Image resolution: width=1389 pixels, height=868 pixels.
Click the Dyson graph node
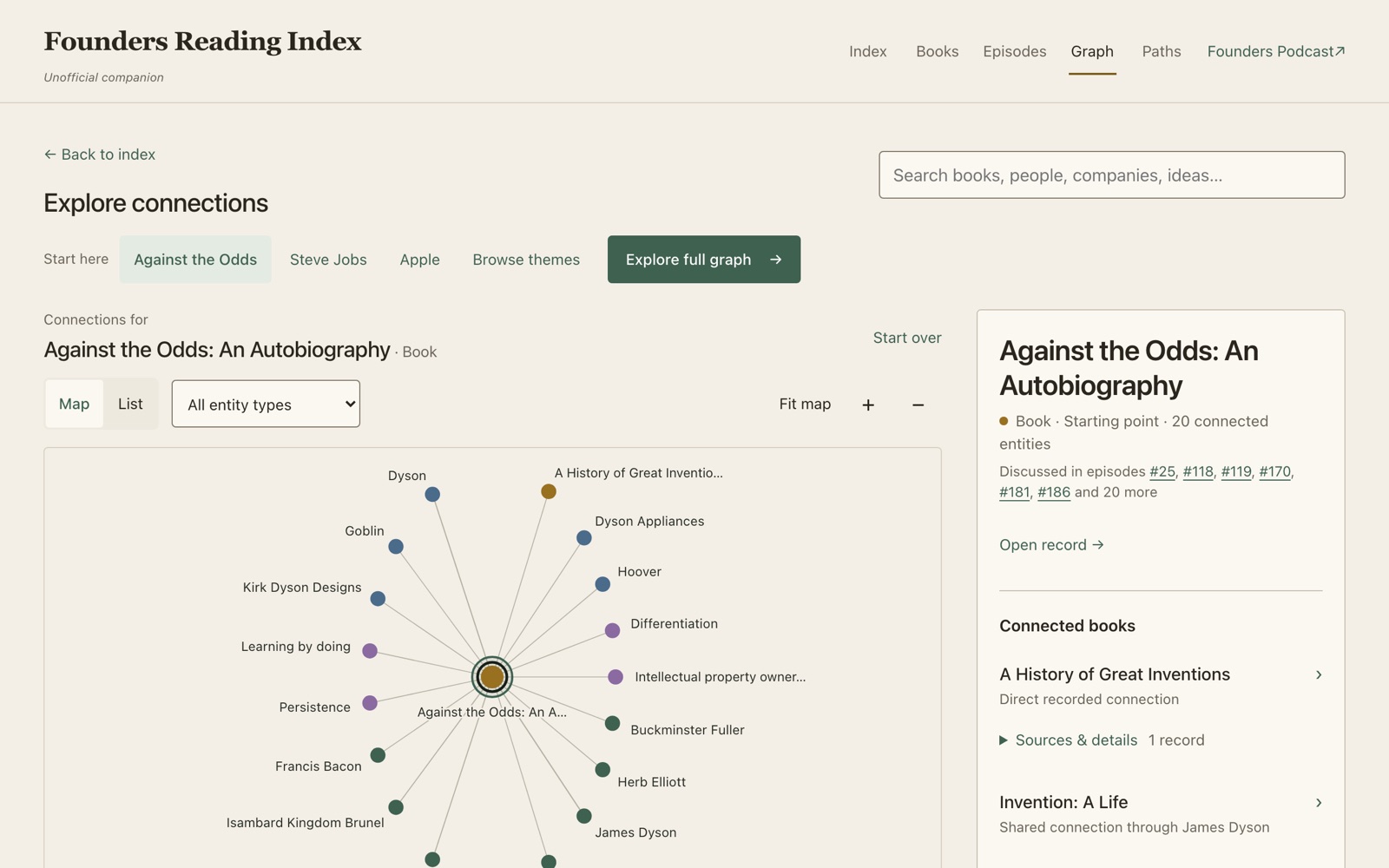coord(432,495)
